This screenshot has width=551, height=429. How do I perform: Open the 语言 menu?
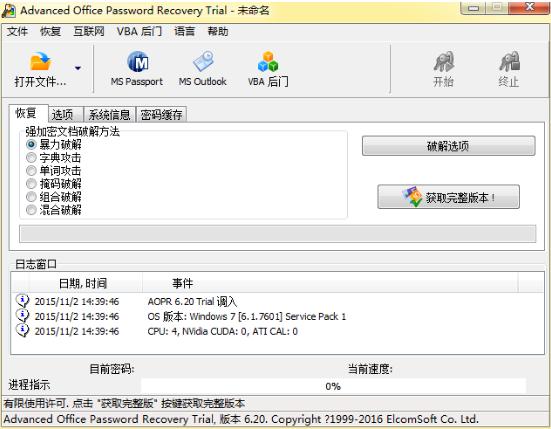184,32
